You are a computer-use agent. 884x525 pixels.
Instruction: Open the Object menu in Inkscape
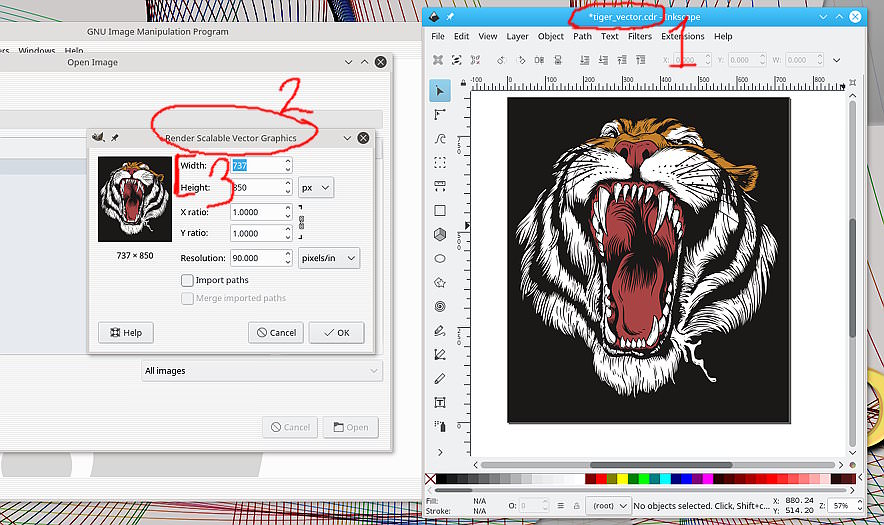tap(551, 36)
